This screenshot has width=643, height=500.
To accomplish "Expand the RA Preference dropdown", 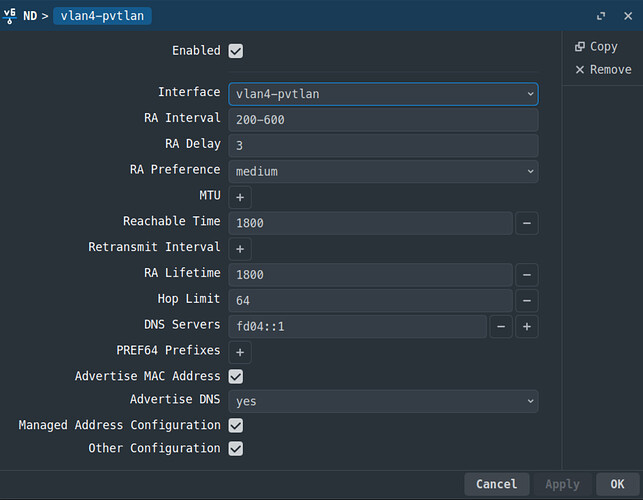I will pyautogui.click(x=383, y=171).
